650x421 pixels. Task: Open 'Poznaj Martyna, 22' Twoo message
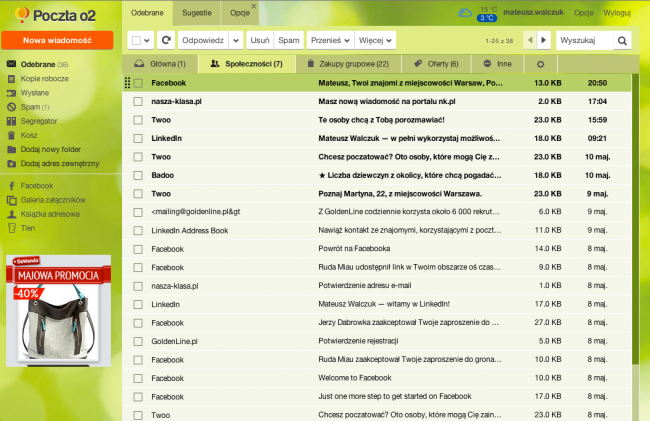pos(400,194)
